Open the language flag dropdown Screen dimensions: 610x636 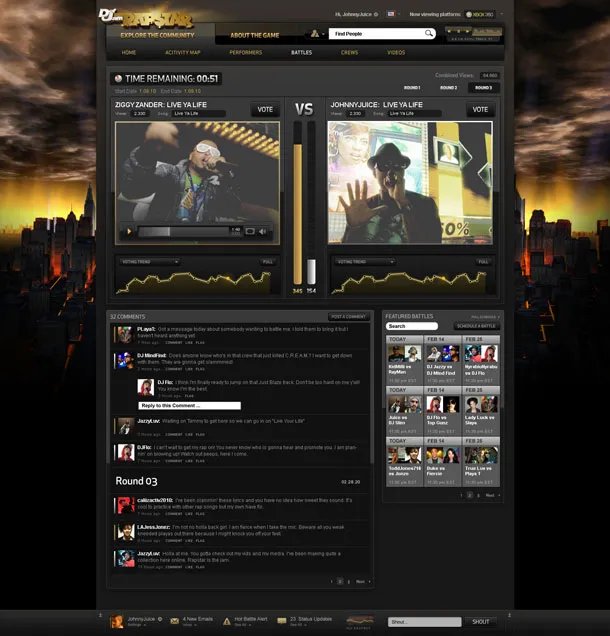coord(391,14)
